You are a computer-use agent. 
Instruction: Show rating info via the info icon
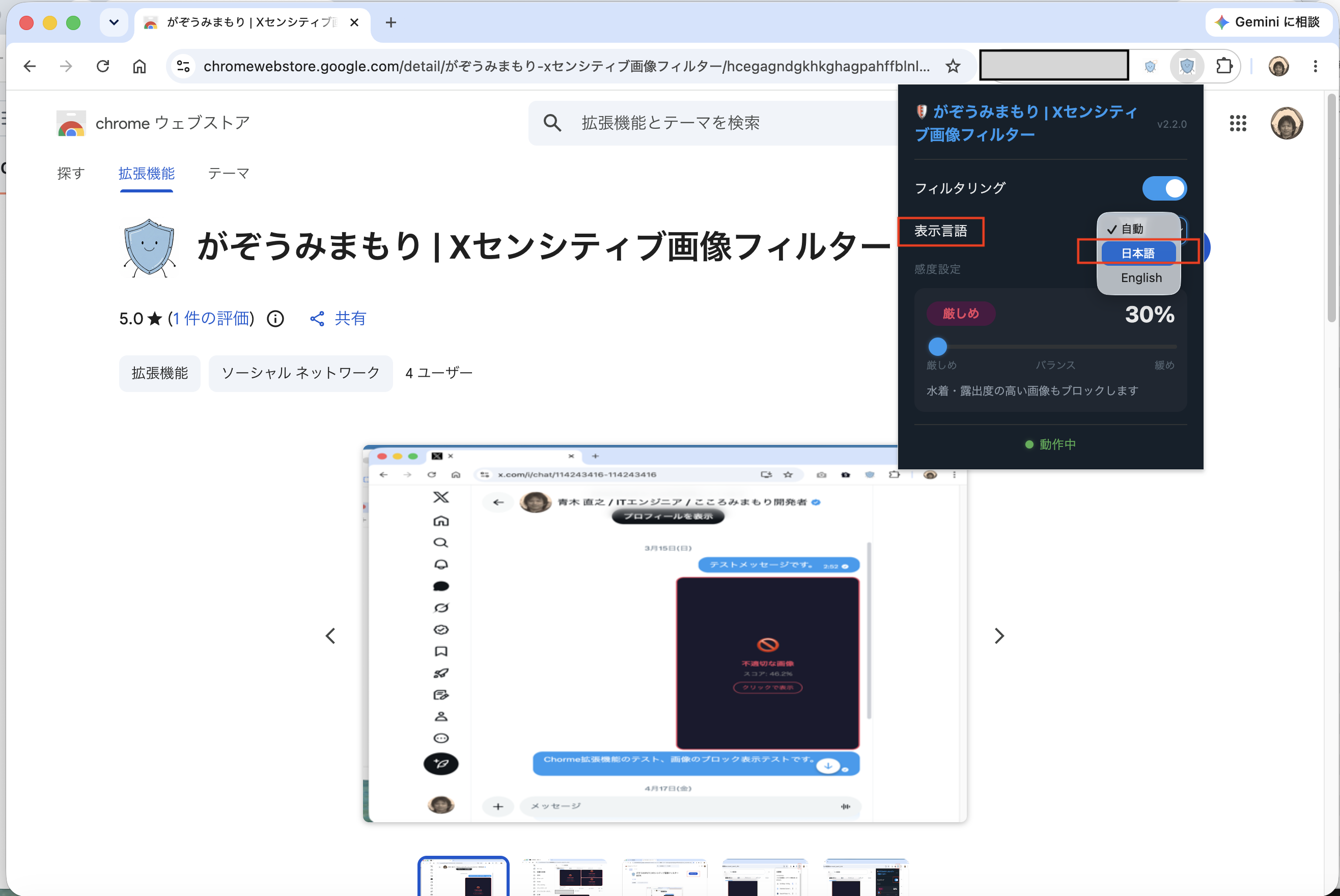275,318
